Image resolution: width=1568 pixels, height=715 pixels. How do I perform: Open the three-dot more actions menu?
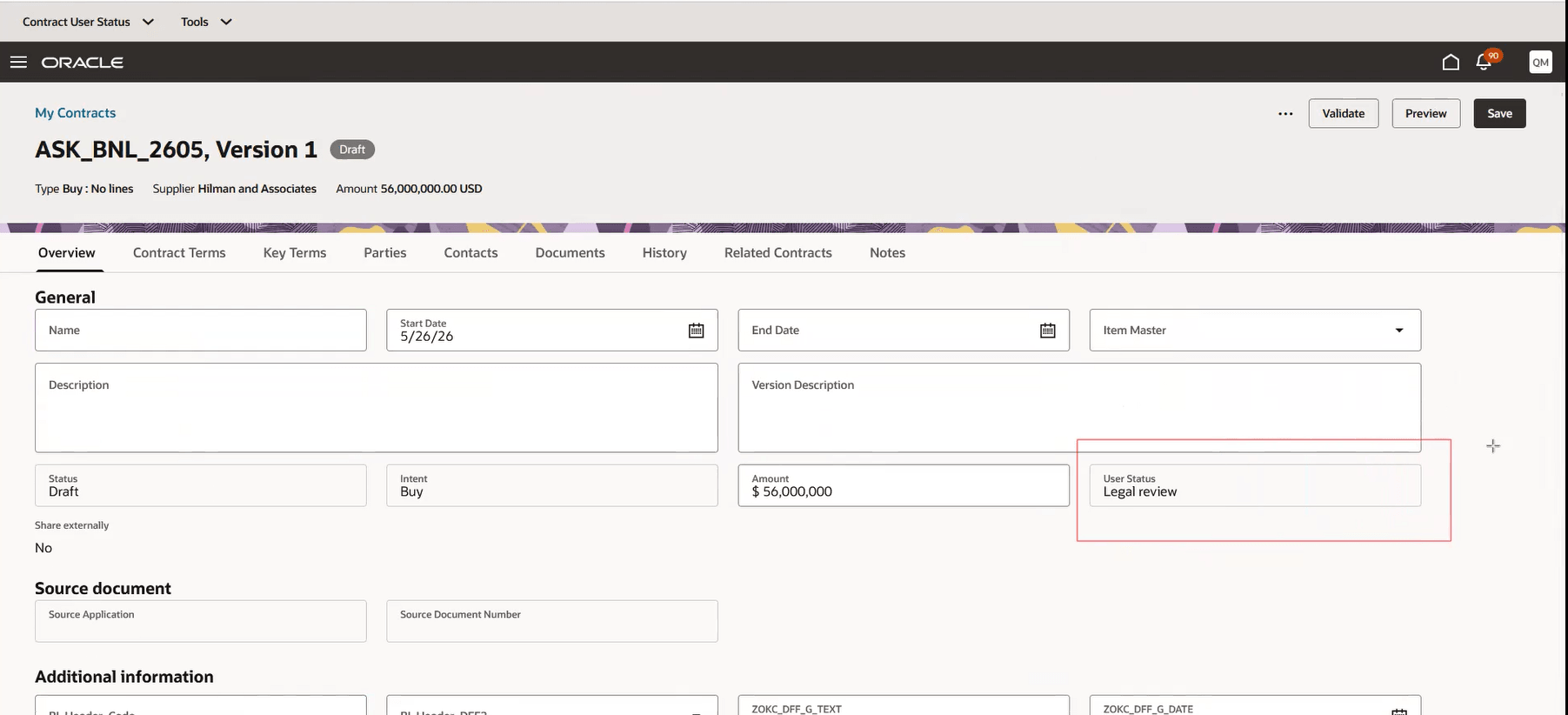[x=1285, y=114]
